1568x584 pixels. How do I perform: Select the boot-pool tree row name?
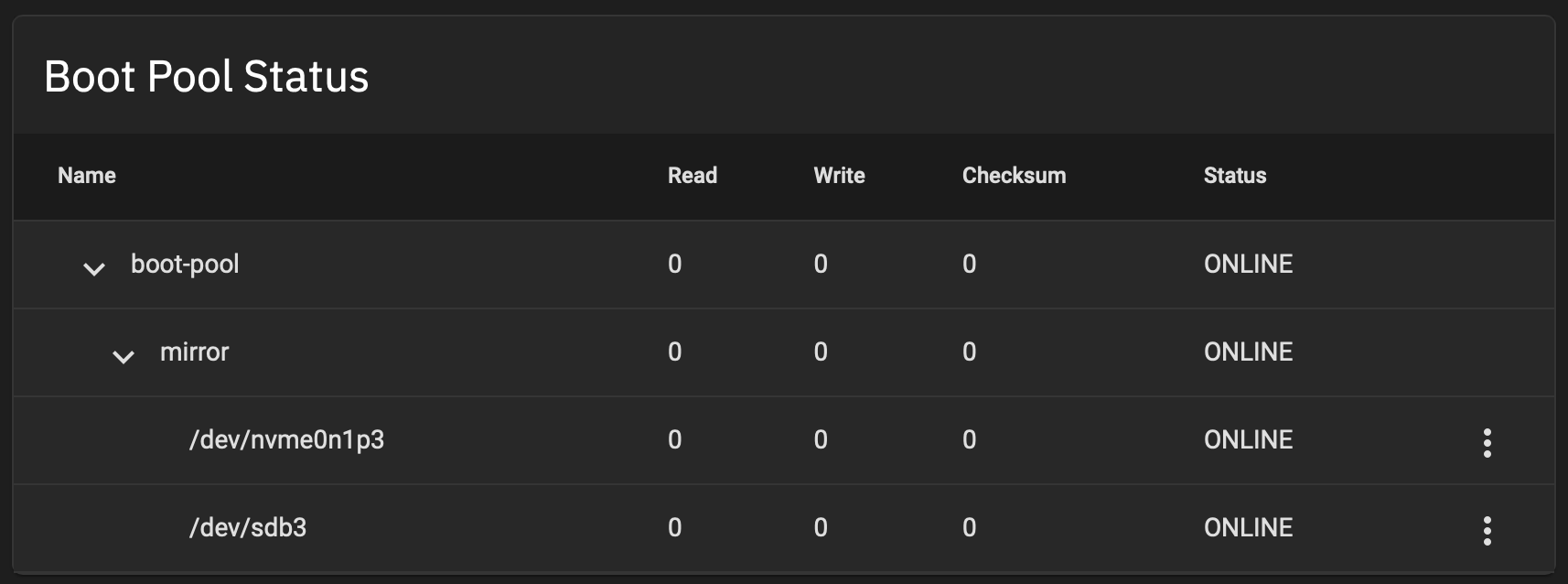pos(185,264)
